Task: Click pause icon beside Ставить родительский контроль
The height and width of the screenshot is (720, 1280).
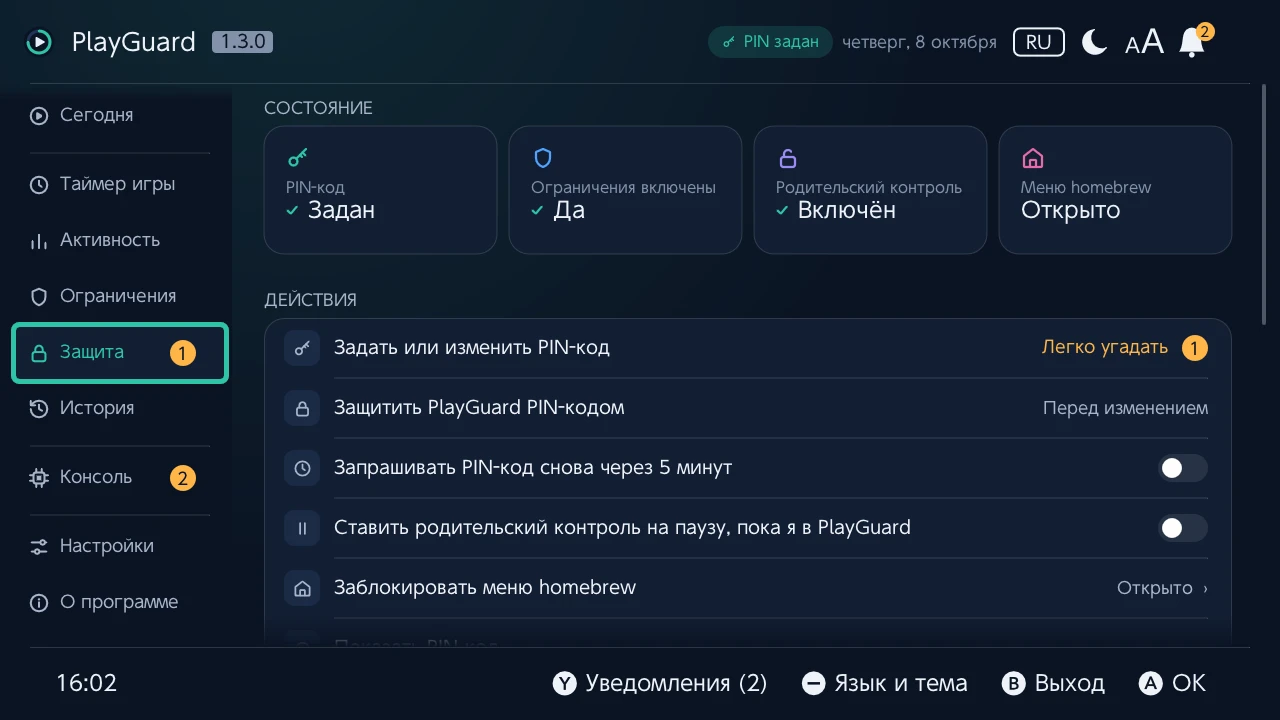Action: [x=302, y=528]
